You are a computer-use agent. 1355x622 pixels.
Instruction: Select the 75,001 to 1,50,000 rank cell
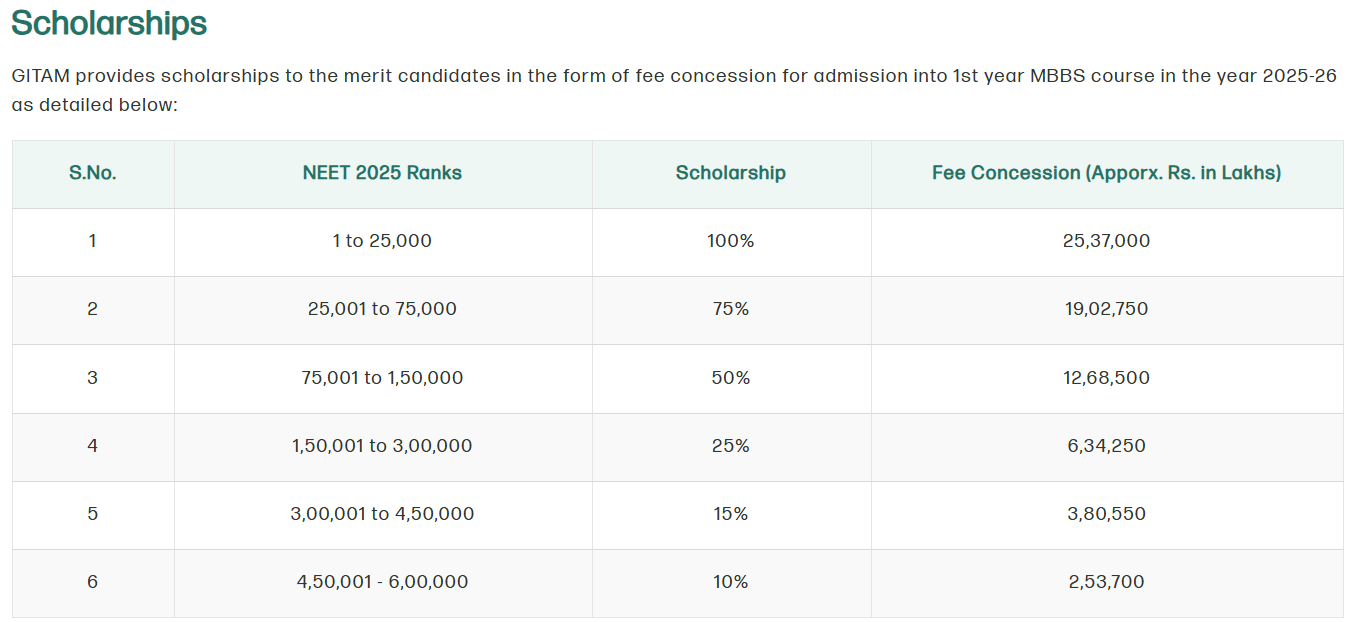point(382,378)
